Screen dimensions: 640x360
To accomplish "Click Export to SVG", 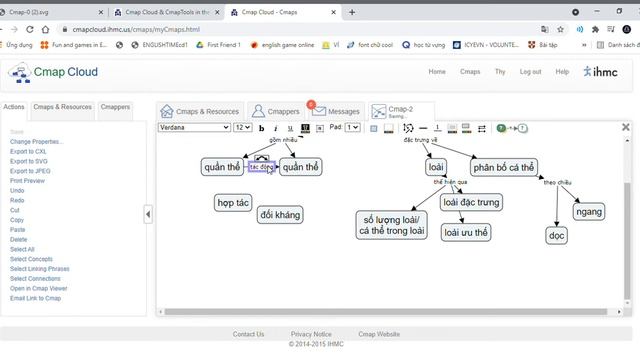I will point(29,161).
